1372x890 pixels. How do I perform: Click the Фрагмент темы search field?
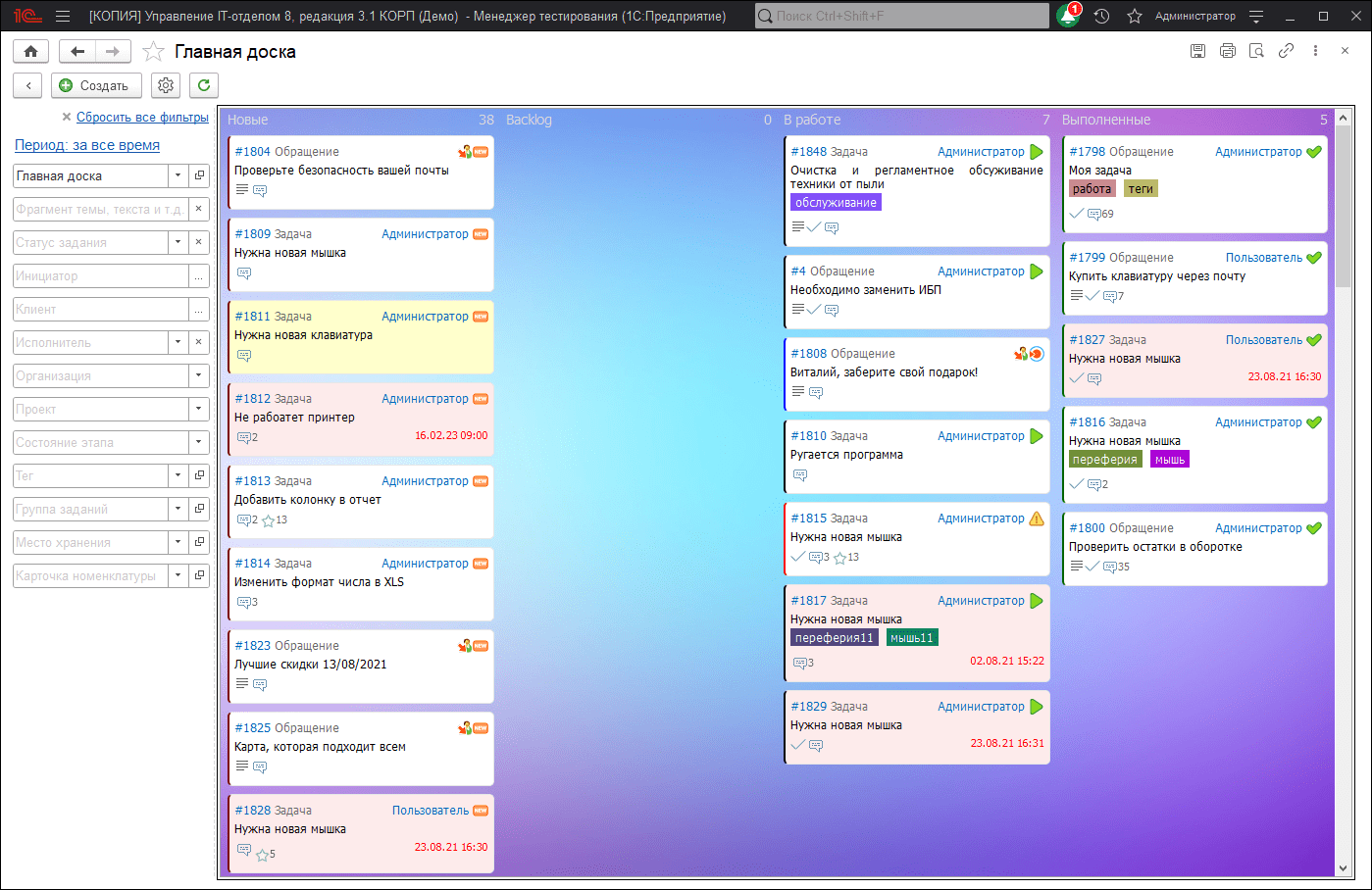point(99,210)
